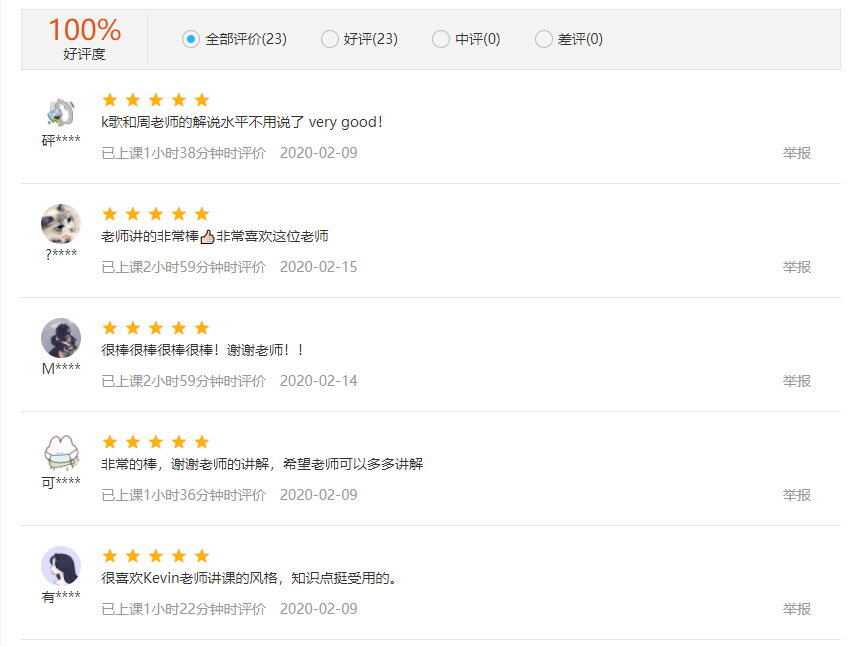Click avatar of user 可****
Screen dimensions: 861x646
pos(61,452)
